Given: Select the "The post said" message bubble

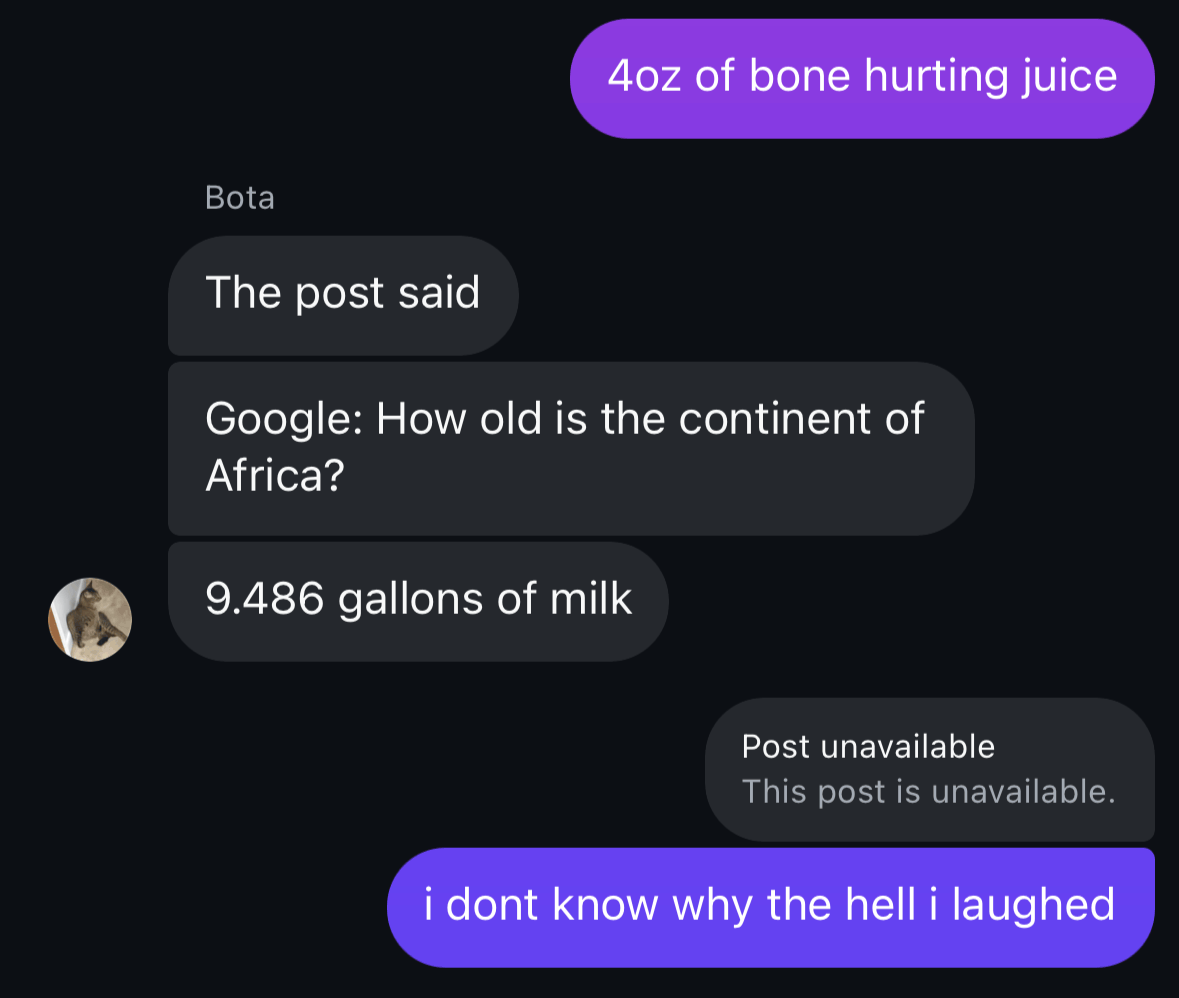Looking at the screenshot, I should [x=342, y=294].
